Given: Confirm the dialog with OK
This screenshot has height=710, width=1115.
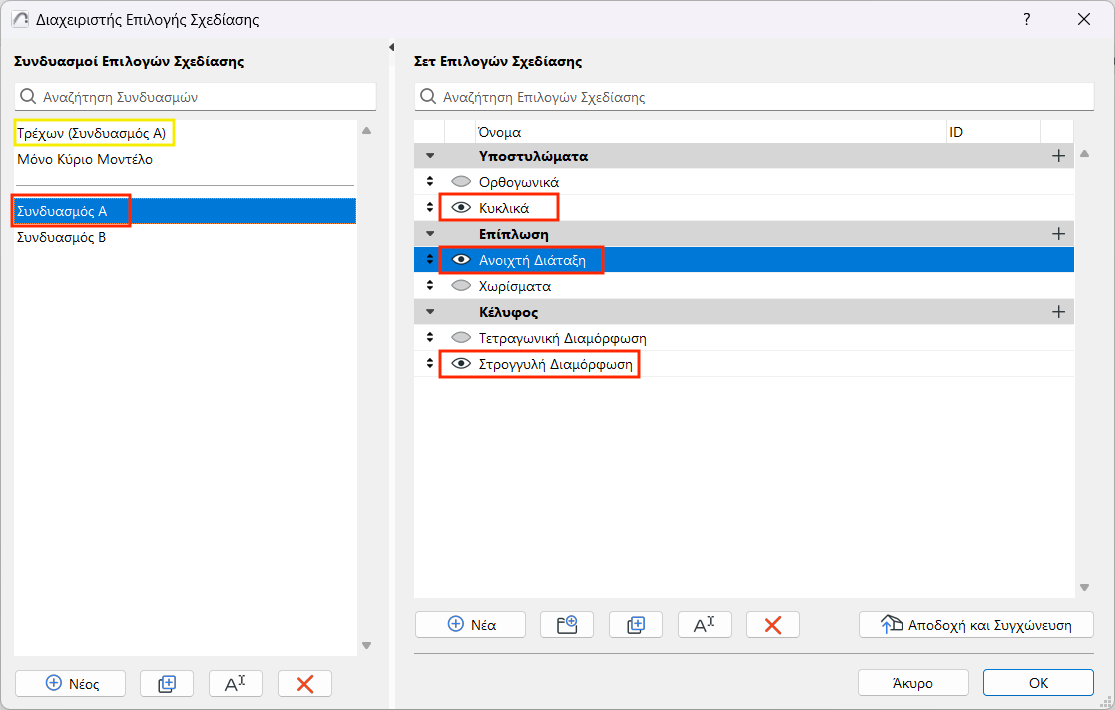Looking at the screenshot, I should point(1038,683).
